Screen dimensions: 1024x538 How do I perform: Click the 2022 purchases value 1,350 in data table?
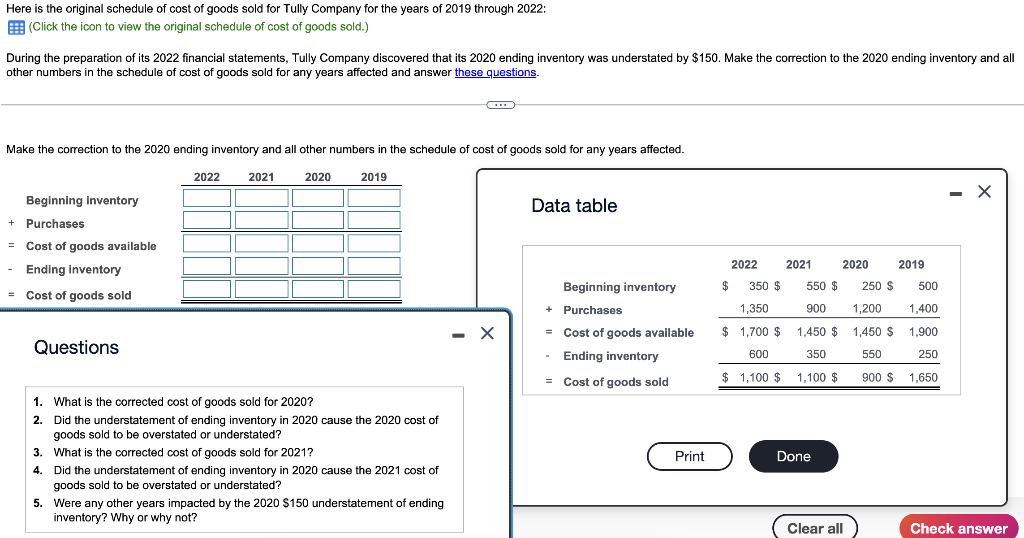tap(754, 309)
